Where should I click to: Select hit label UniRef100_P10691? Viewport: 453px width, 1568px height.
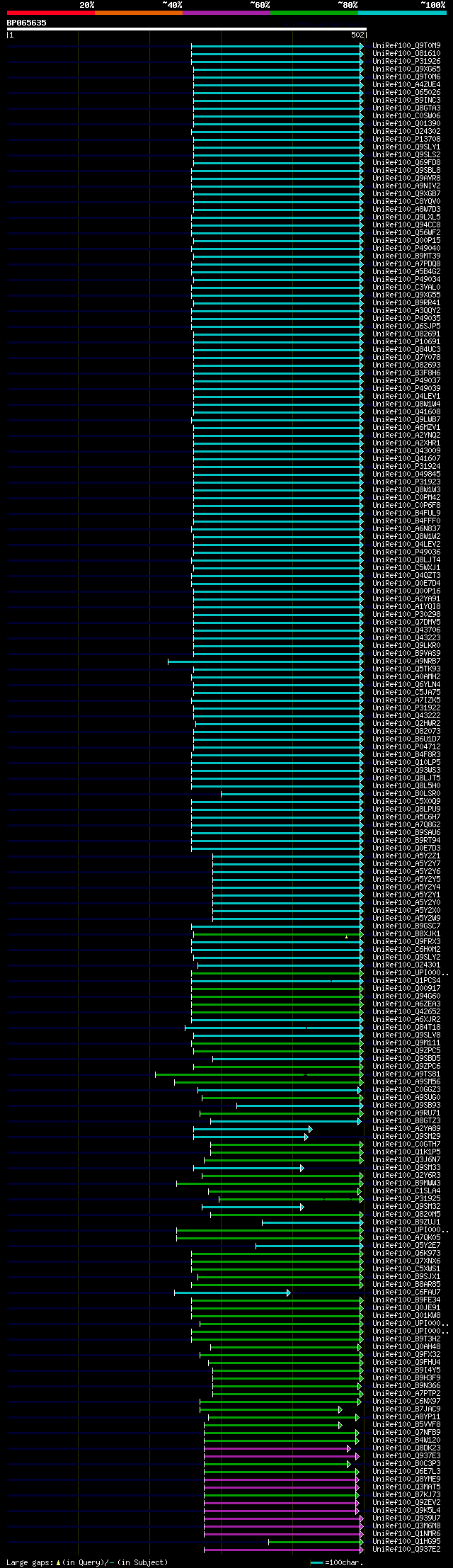point(406,341)
